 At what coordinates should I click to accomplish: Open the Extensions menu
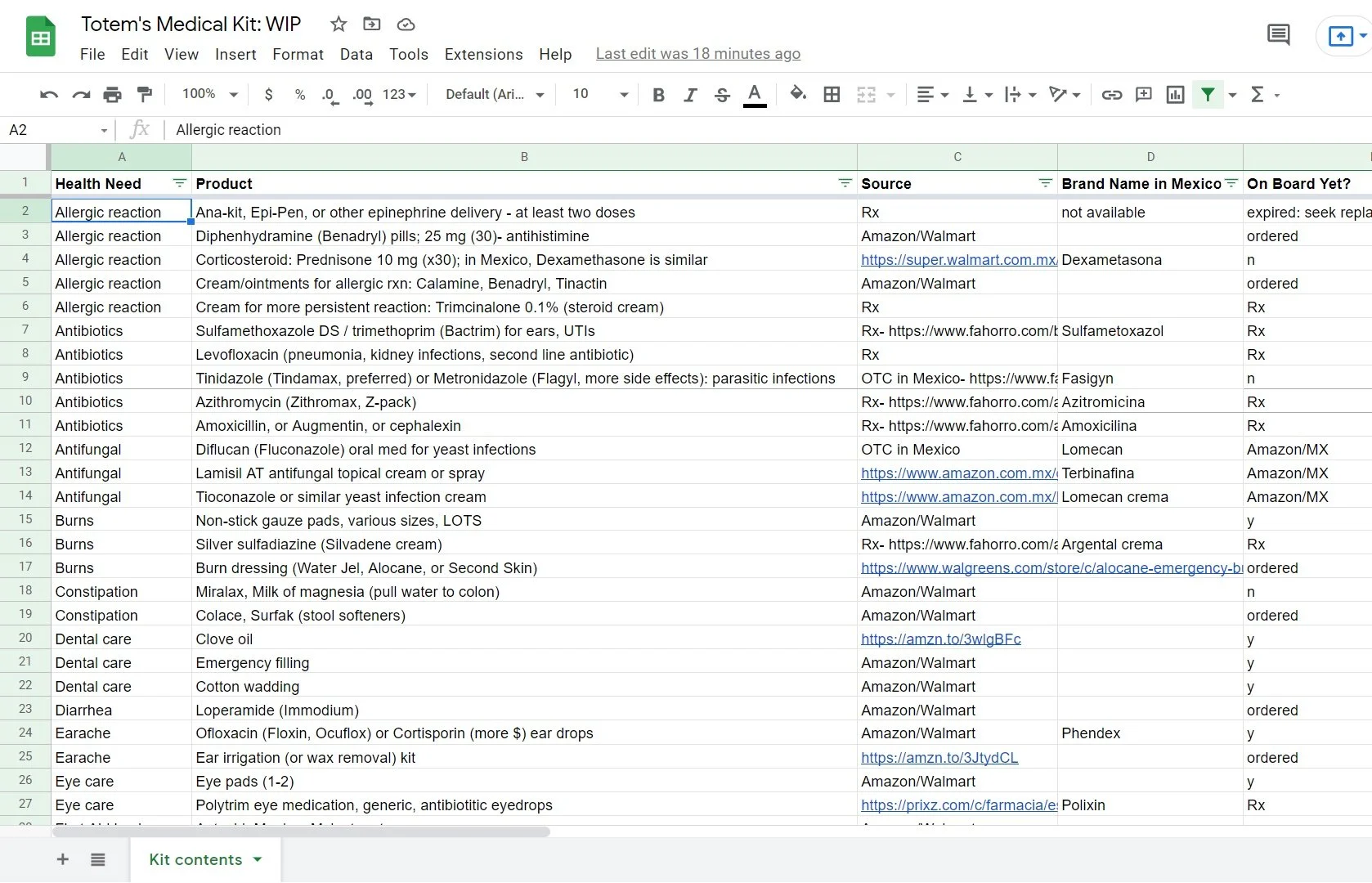click(x=483, y=54)
